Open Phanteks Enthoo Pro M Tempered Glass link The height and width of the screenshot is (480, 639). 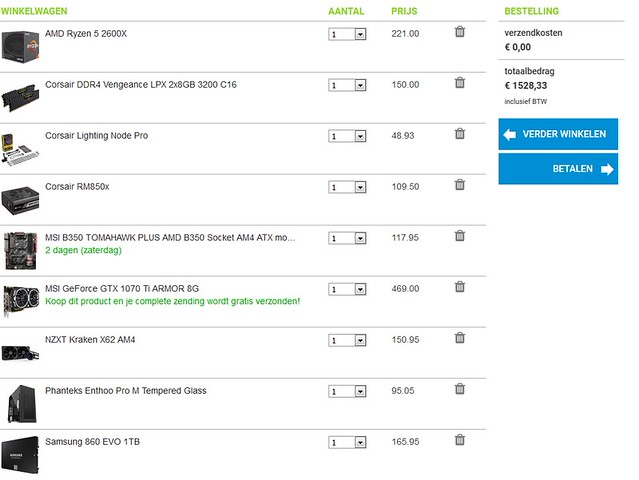tap(126, 390)
